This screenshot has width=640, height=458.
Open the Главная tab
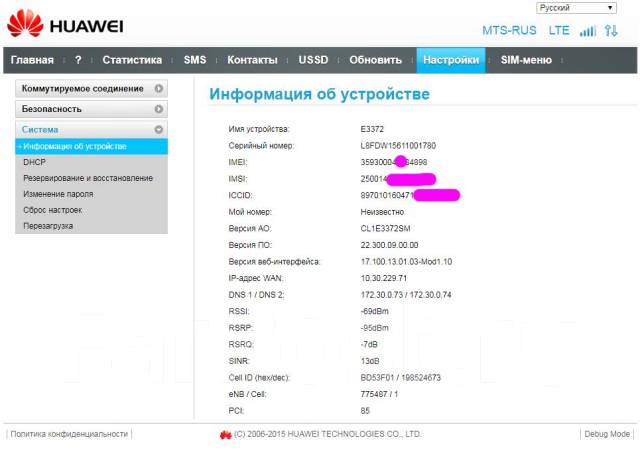32,60
